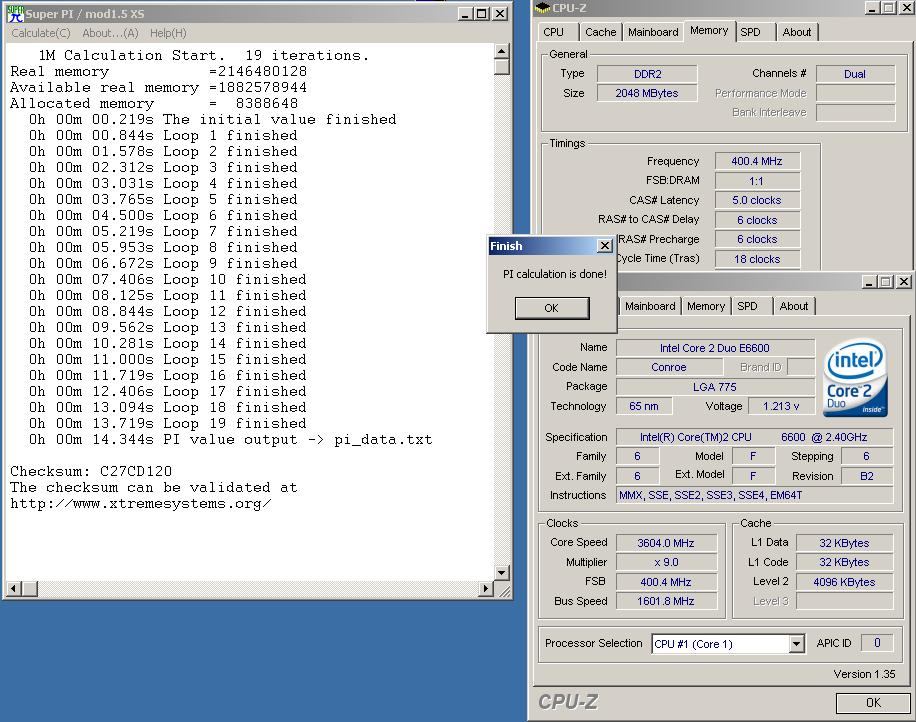Click the Technology value 65 nm

(644, 406)
